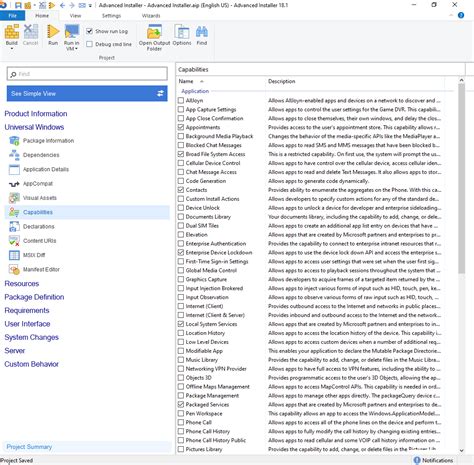
Task: Click the Cancel build icon
Action: tap(30, 32)
